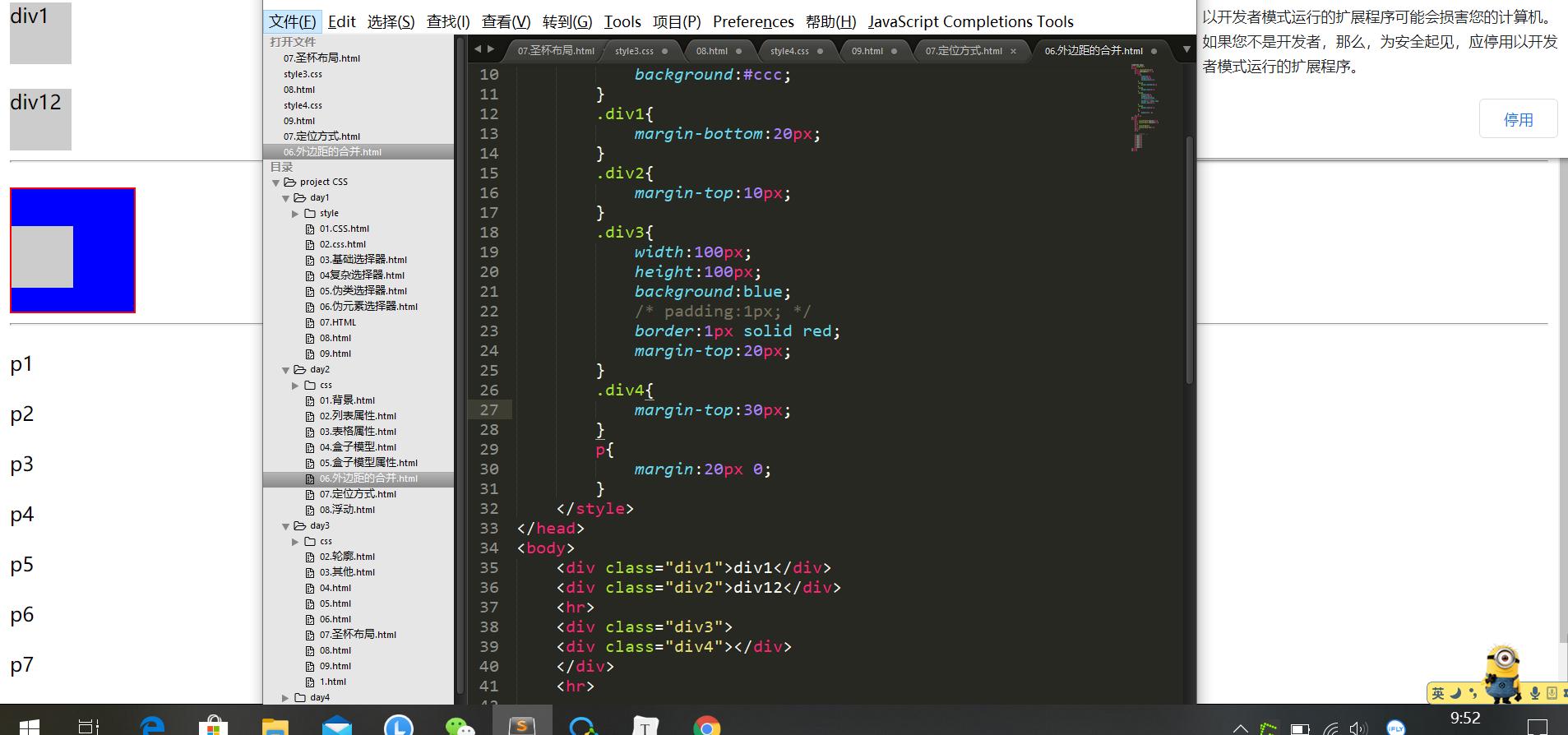Screen dimensions: 1568x735
Task: Launch Microsoft Edge from the taskbar
Action: pos(152,725)
